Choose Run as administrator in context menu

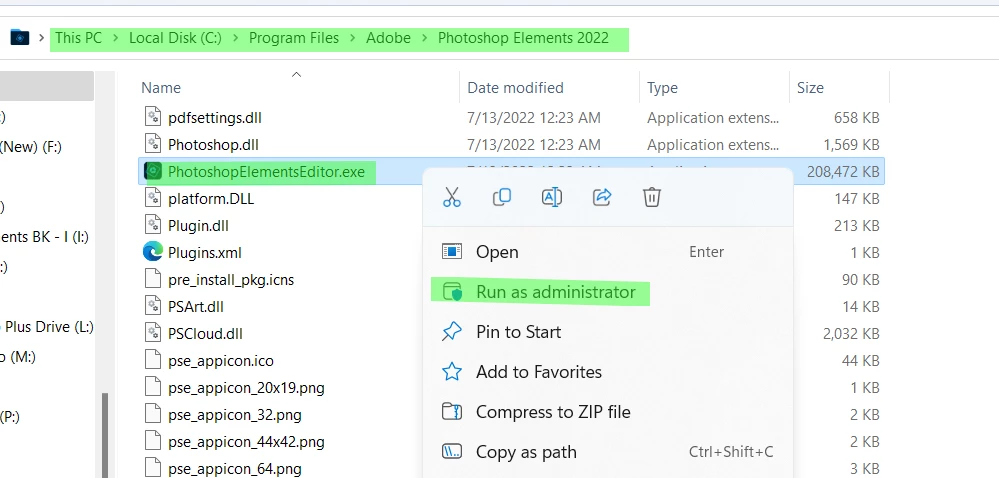coord(608,292)
